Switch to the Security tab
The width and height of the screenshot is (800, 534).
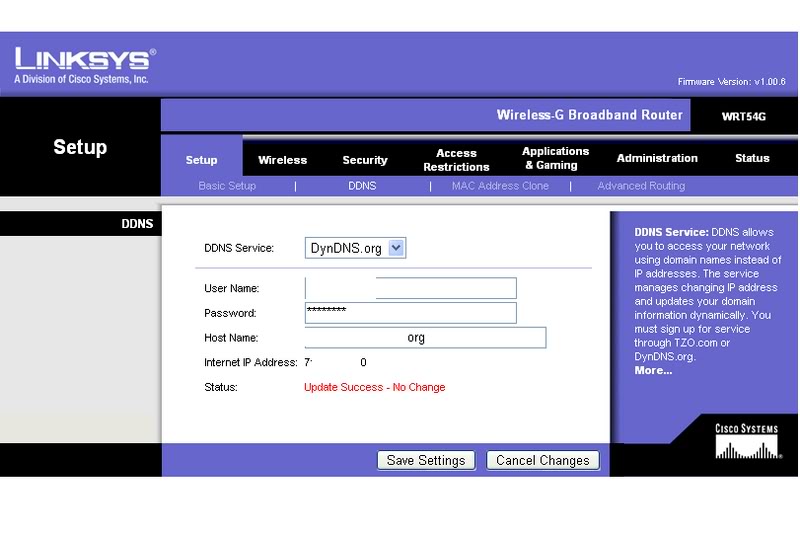[365, 160]
